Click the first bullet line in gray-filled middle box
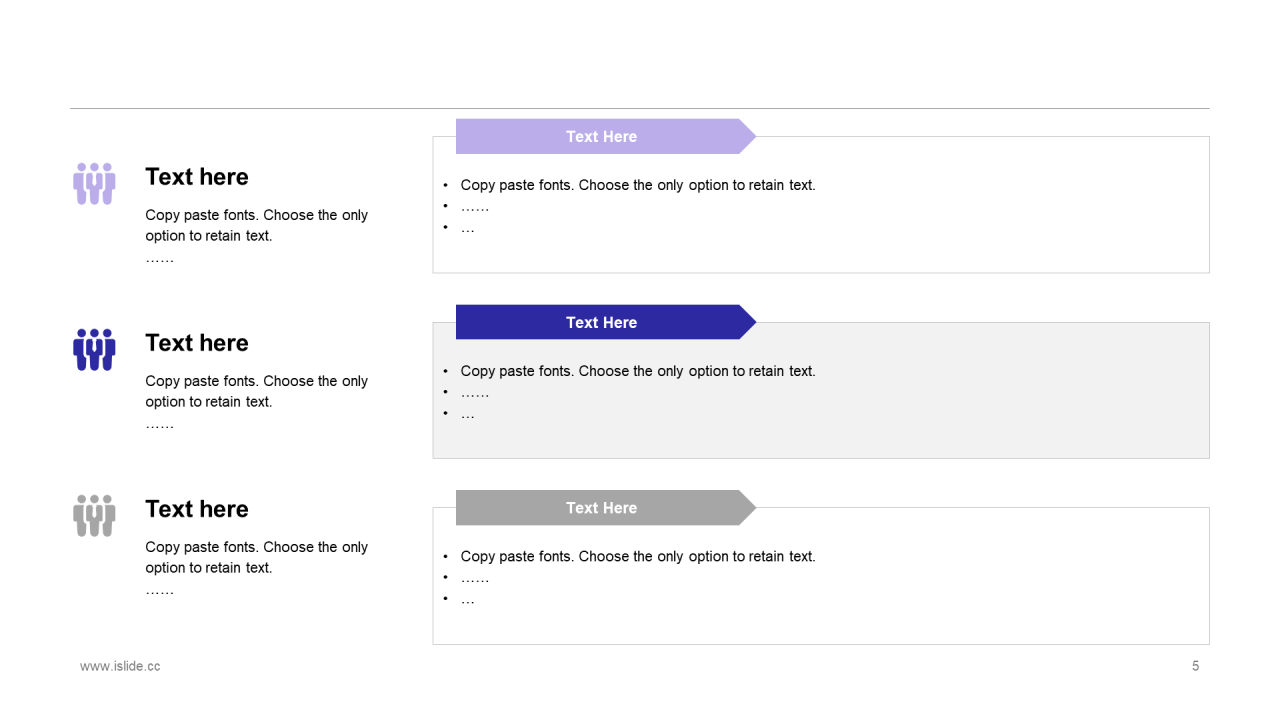 tap(638, 371)
